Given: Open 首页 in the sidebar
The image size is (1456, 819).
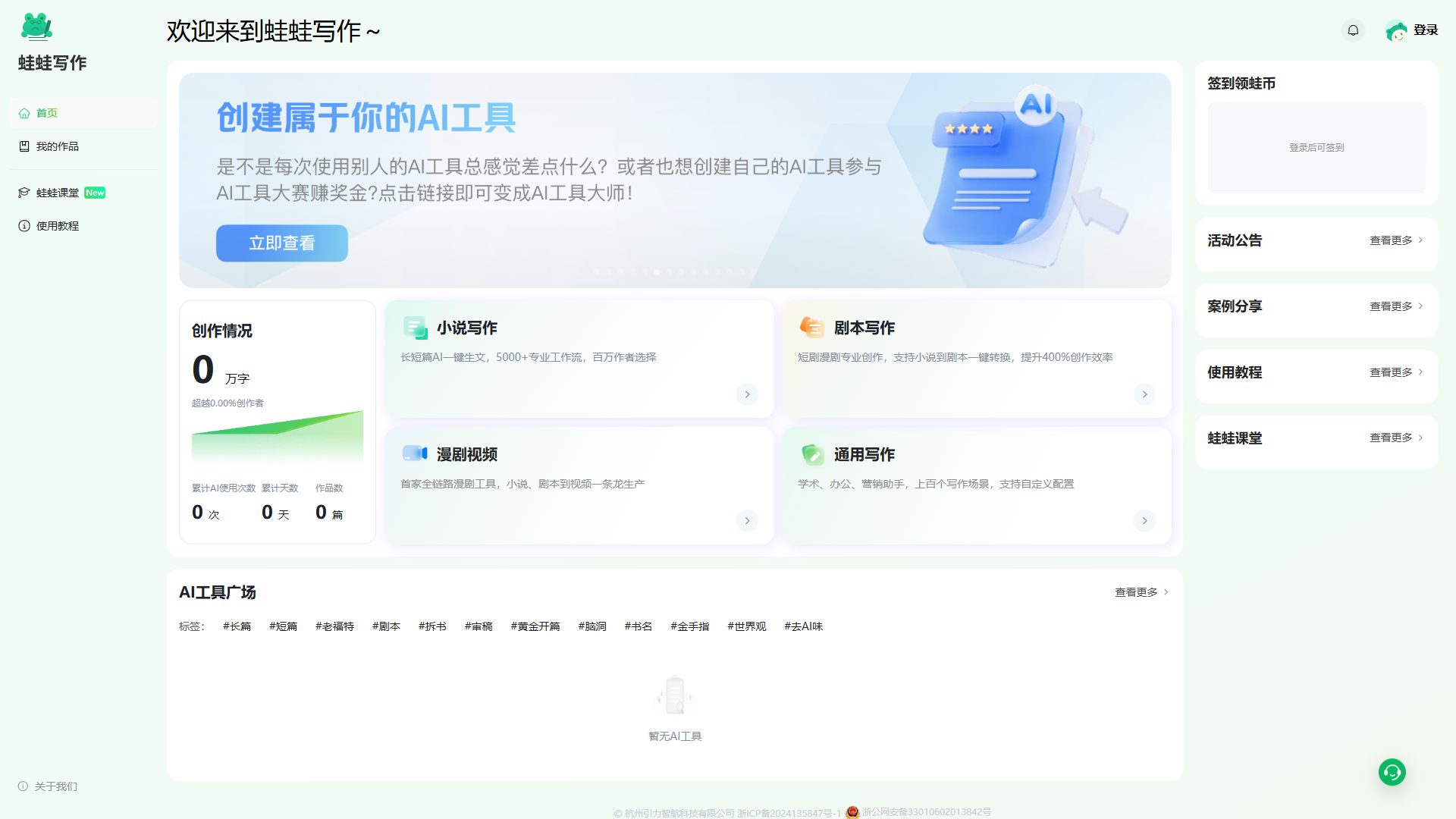Looking at the screenshot, I should 47,113.
